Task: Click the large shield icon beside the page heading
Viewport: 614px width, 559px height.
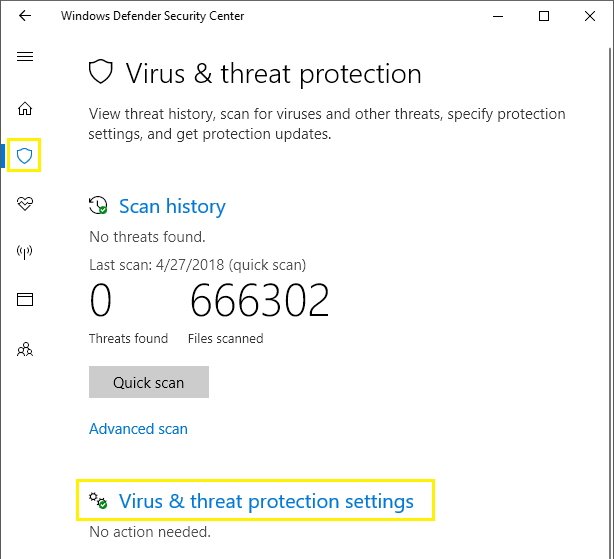Action: [x=101, y=72]
